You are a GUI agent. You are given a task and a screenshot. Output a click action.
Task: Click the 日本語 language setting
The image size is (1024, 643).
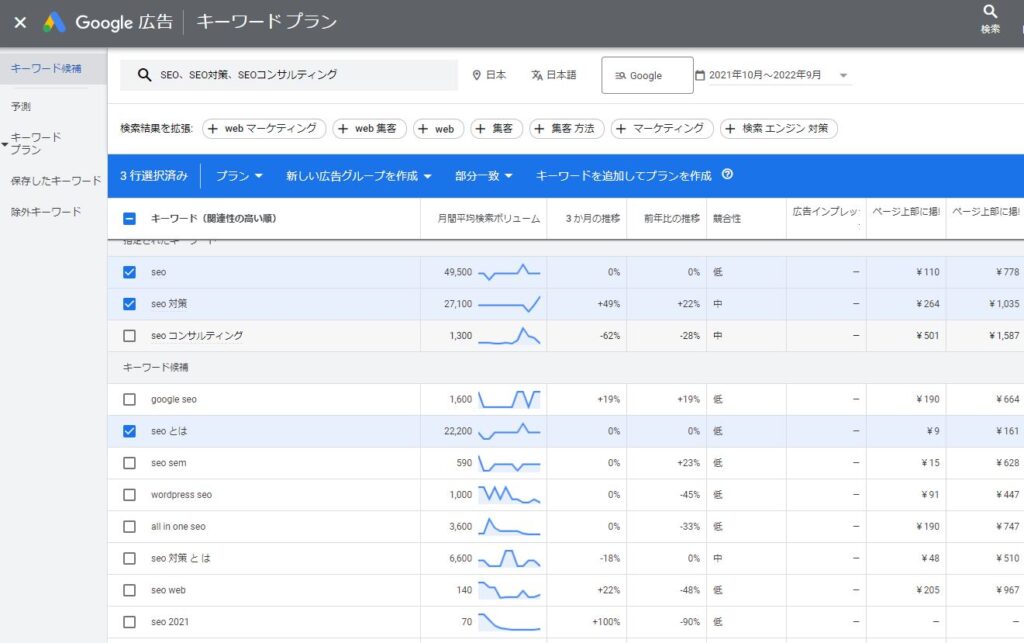coord(554,75)
